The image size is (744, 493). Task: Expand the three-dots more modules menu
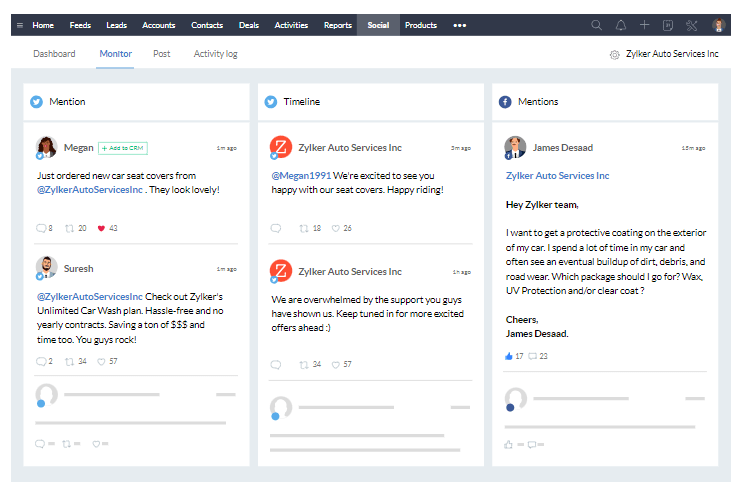[459, 25]
